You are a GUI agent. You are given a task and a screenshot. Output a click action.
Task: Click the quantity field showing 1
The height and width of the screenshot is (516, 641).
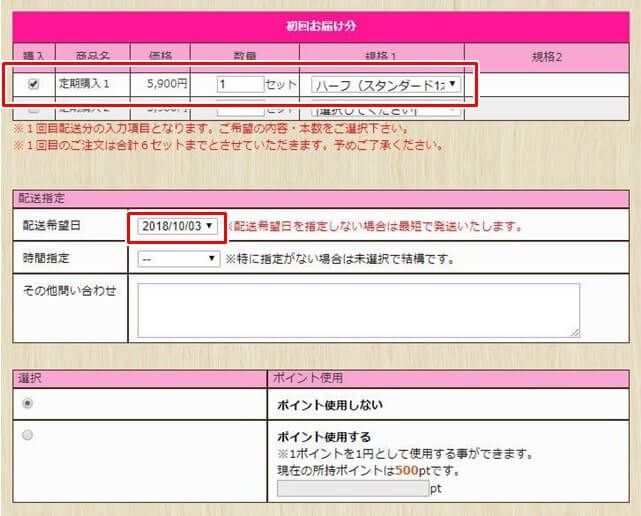click(240, 85)
